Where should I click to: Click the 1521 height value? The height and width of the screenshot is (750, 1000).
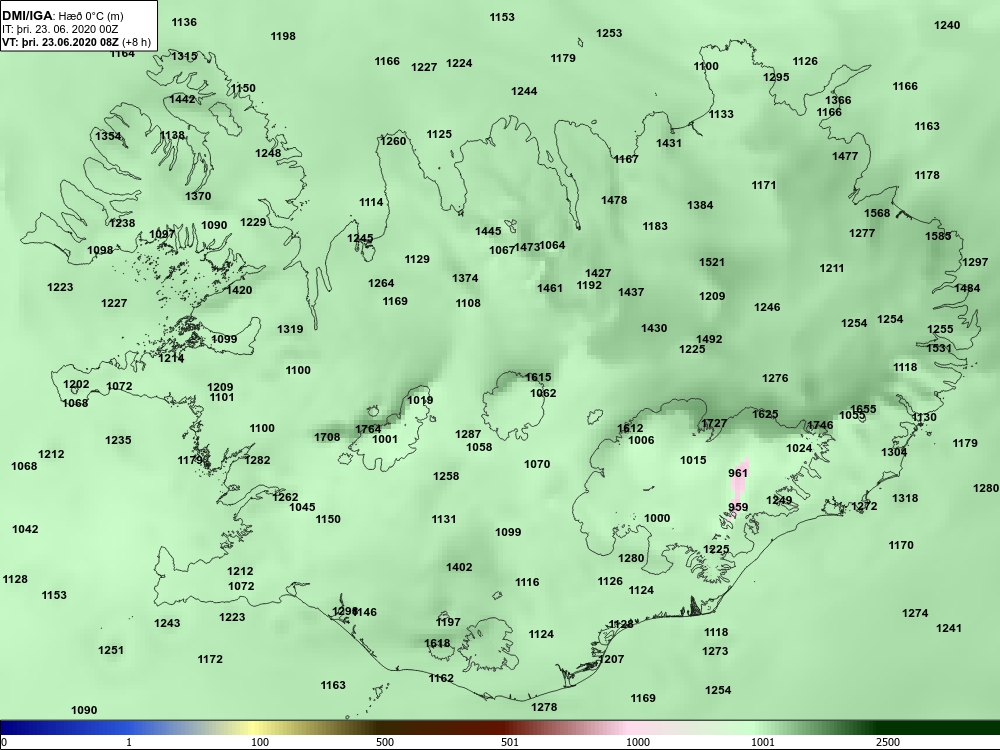(712, 262)
